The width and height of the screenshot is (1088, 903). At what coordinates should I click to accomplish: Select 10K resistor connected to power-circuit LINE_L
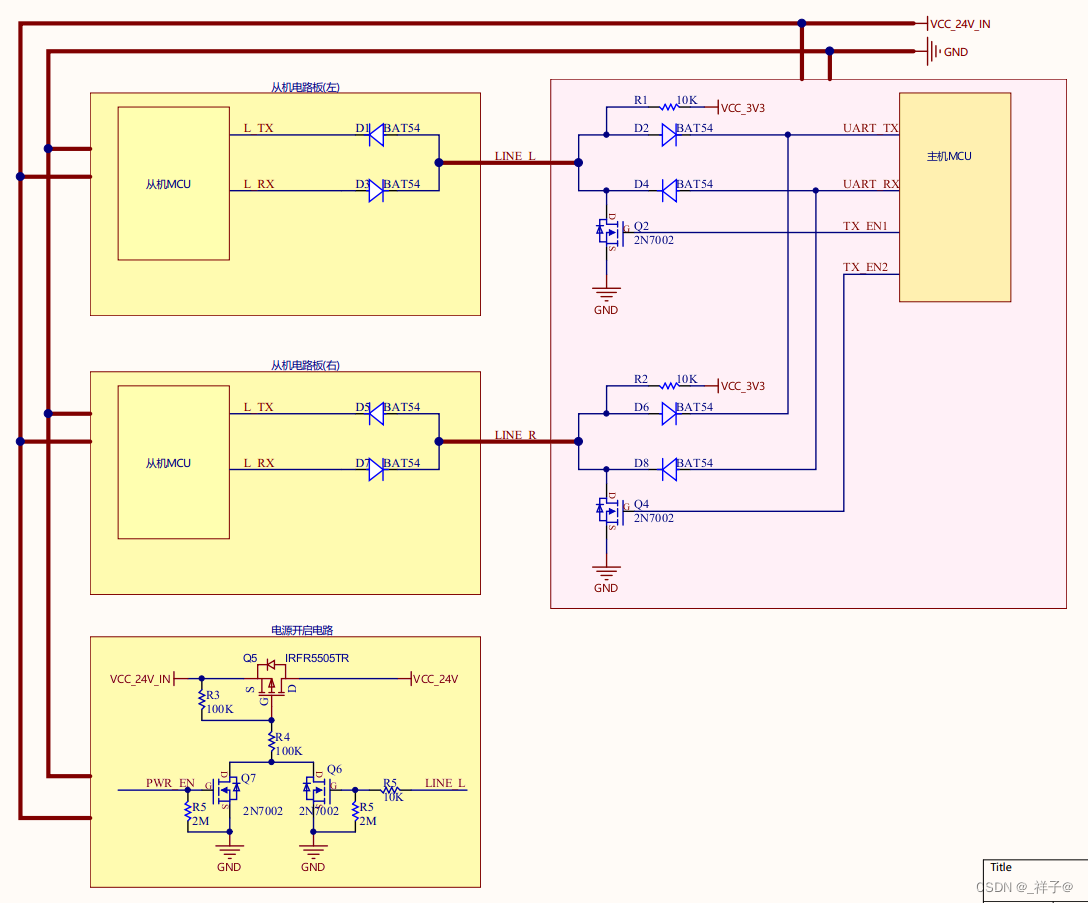point(391,790)
